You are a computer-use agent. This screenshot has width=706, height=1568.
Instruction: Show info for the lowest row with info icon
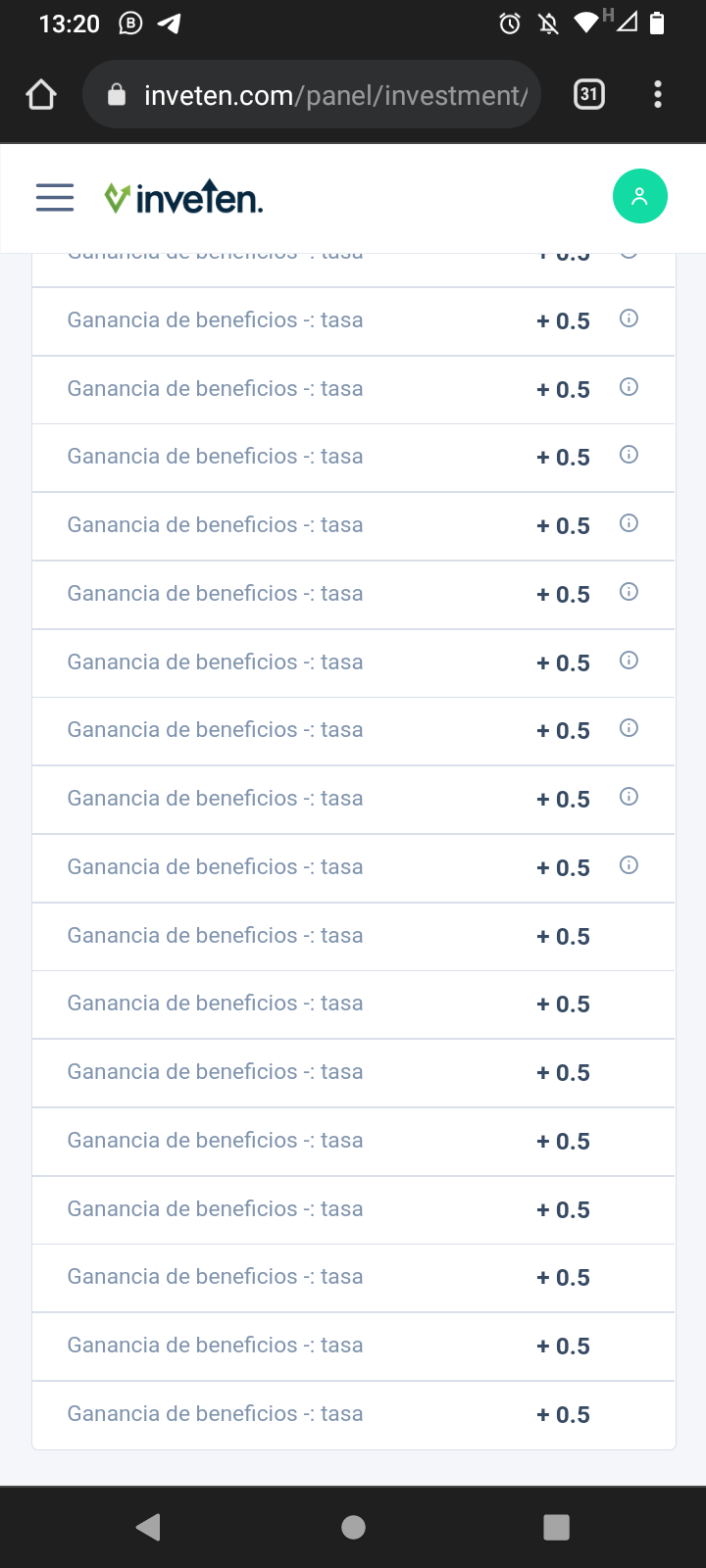point(630,865)
